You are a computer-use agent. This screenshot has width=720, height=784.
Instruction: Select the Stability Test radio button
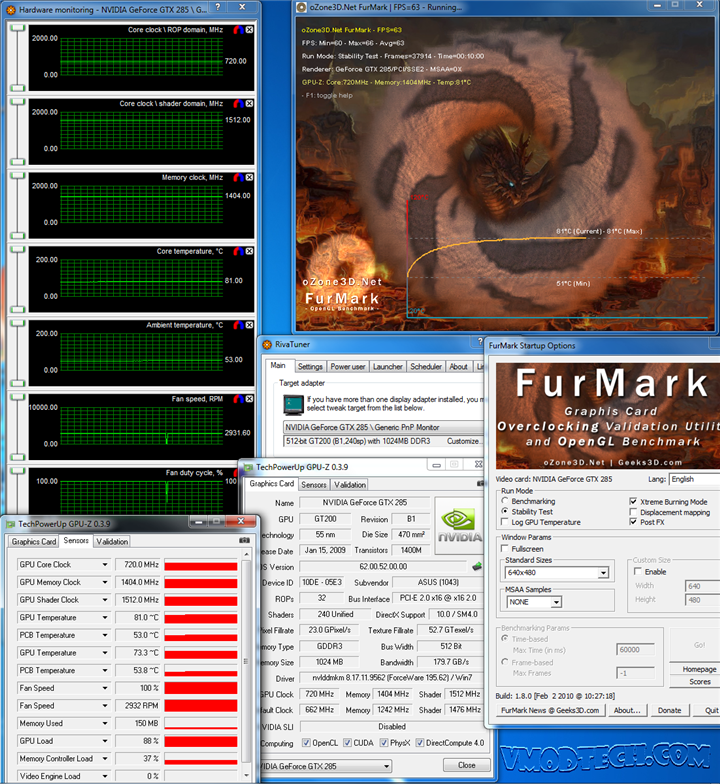tap(504, 512)
